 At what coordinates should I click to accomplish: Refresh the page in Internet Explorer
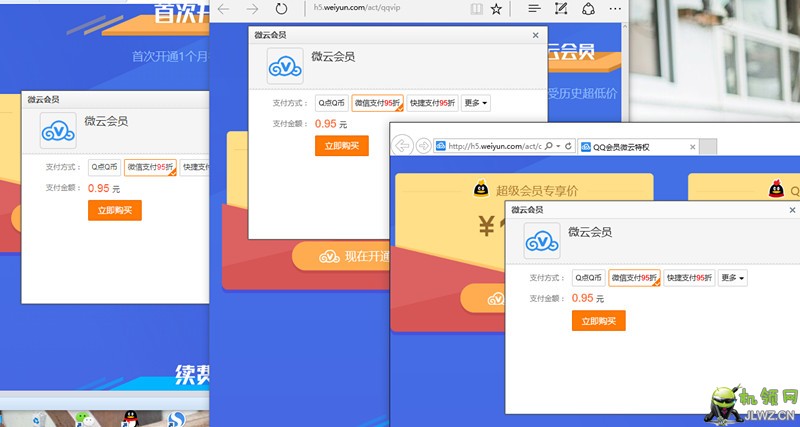click(x=568, y=146)
